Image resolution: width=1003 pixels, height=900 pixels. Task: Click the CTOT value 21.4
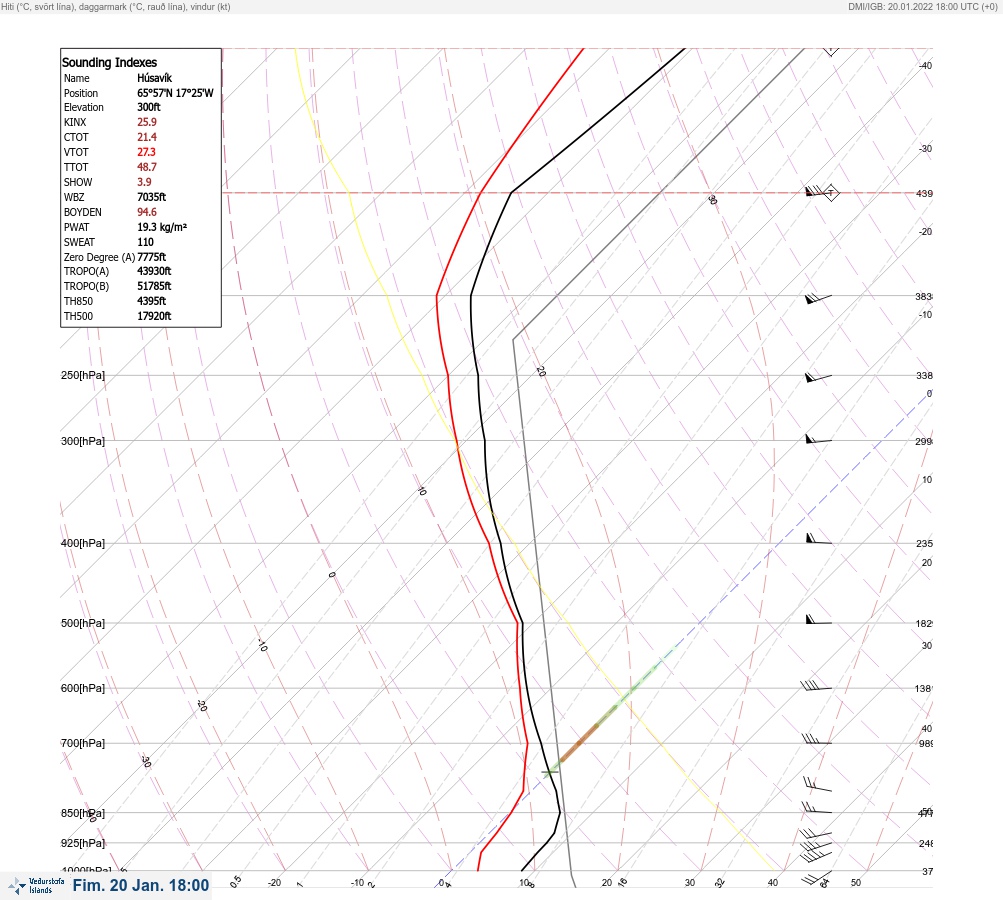(x=146, y=137)
